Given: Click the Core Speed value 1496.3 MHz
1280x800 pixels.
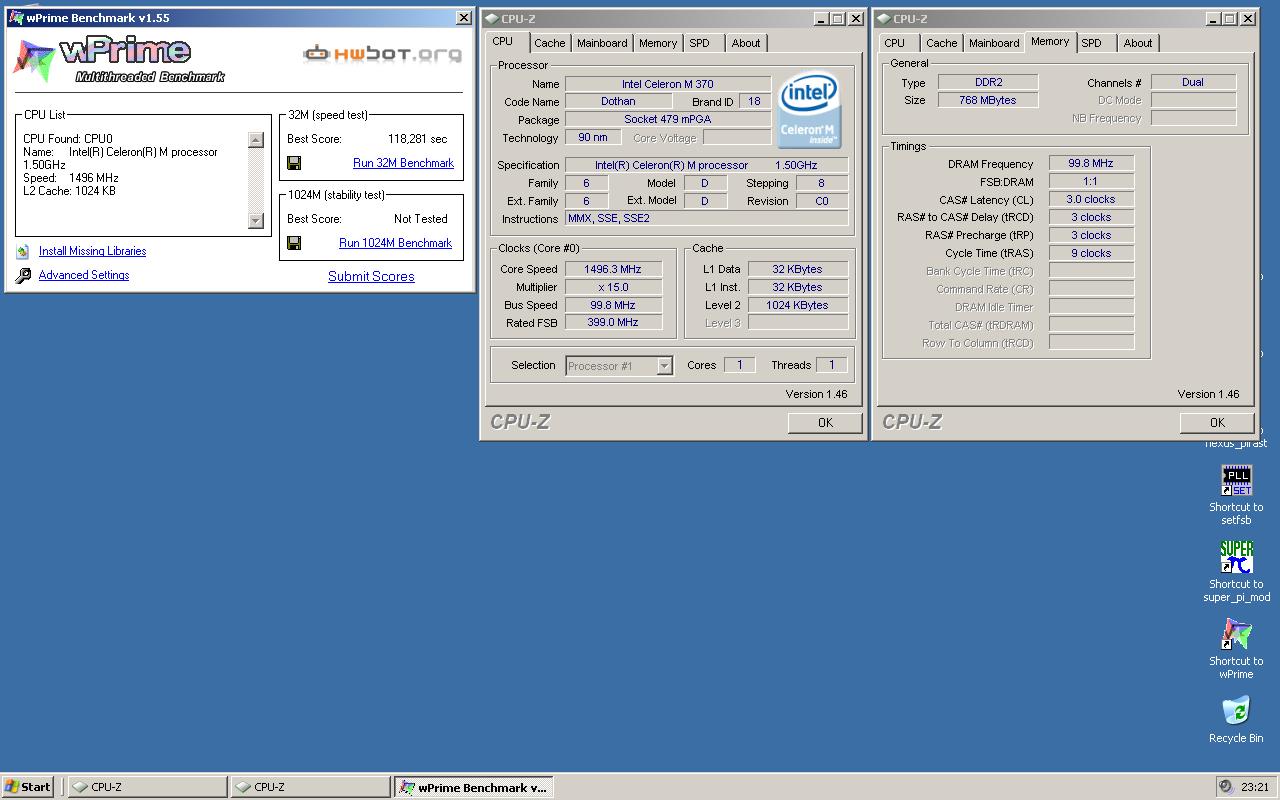Looking at the screenshot, I should click(x=613, y=269).
